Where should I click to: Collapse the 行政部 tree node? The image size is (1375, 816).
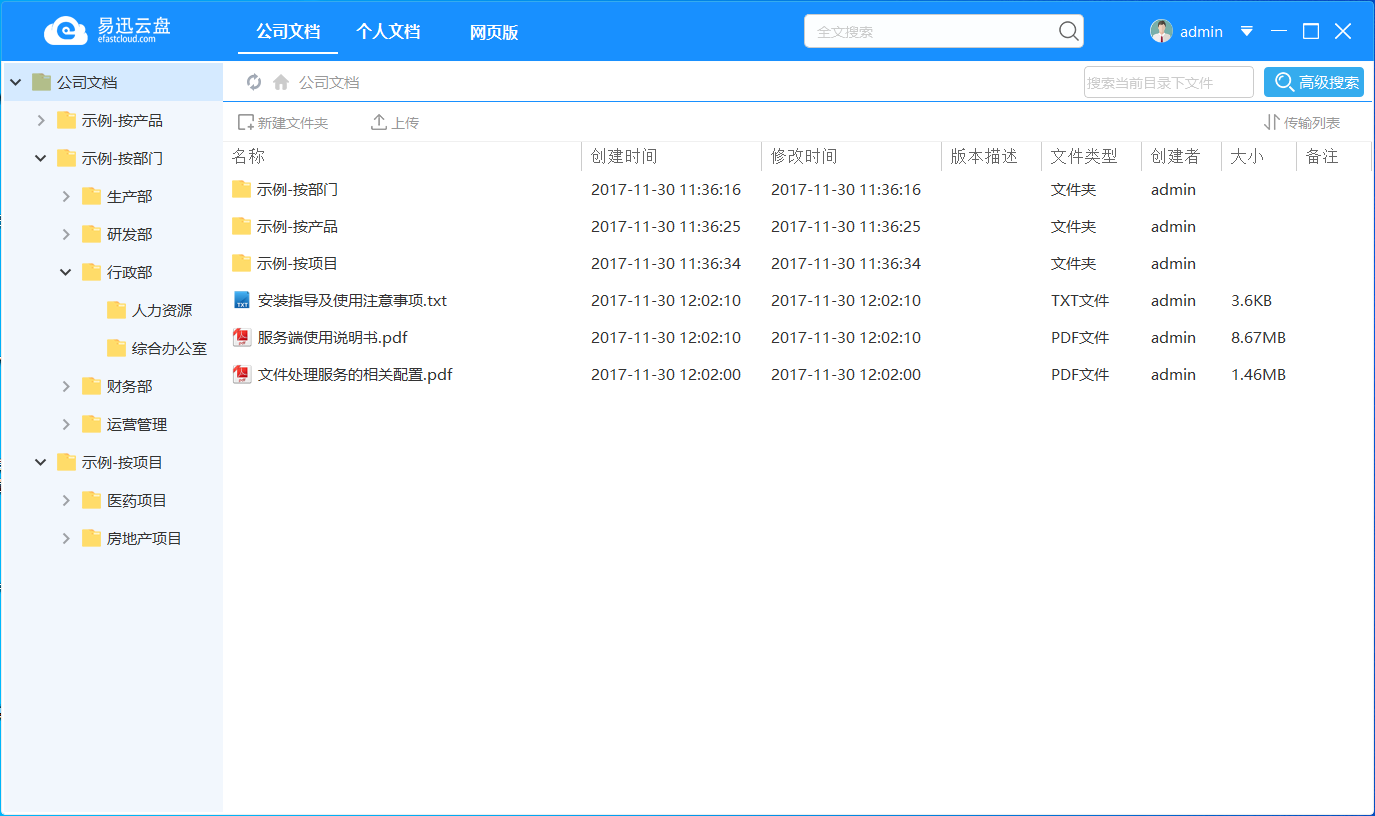point(65,271)
